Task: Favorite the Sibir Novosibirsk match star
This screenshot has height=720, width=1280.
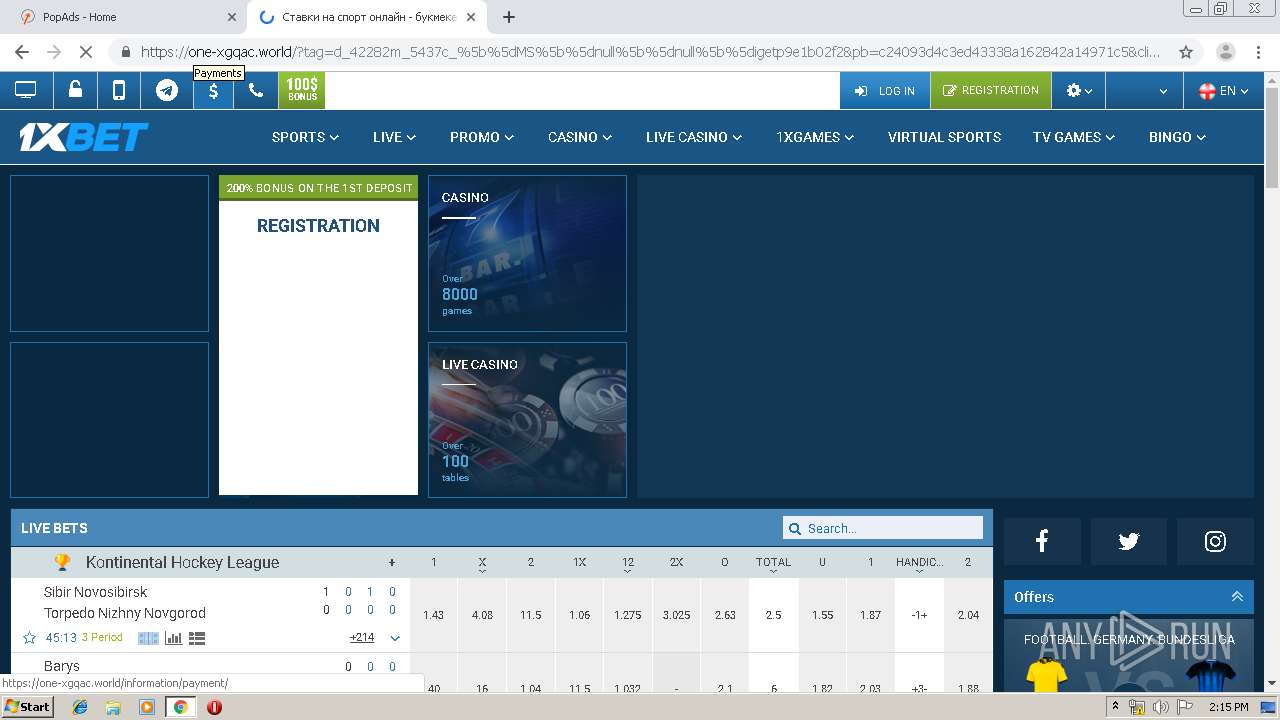Action: [29, 637]
